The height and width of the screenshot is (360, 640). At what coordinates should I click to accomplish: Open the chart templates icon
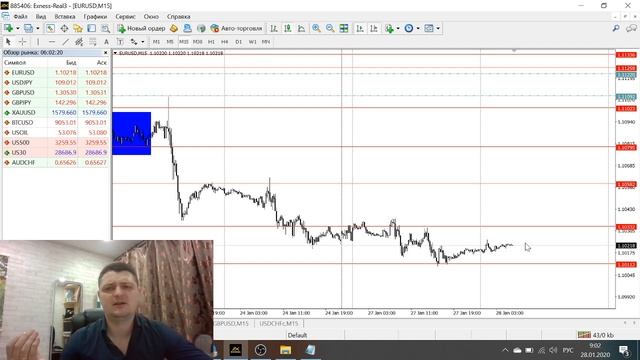point(429,28)
